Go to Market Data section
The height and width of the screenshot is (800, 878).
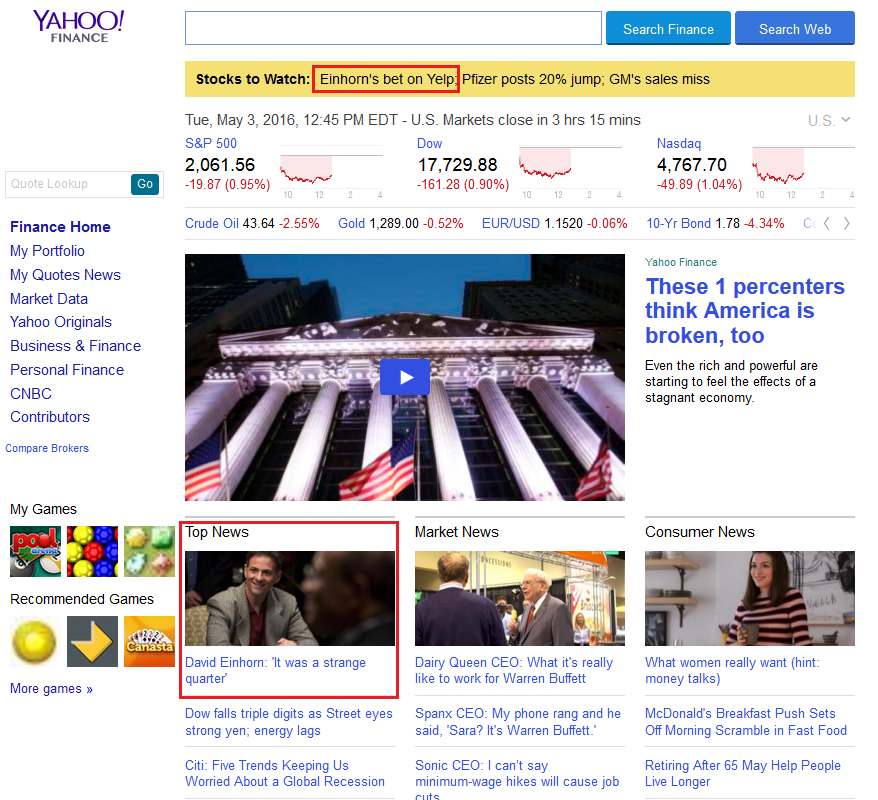49,299
